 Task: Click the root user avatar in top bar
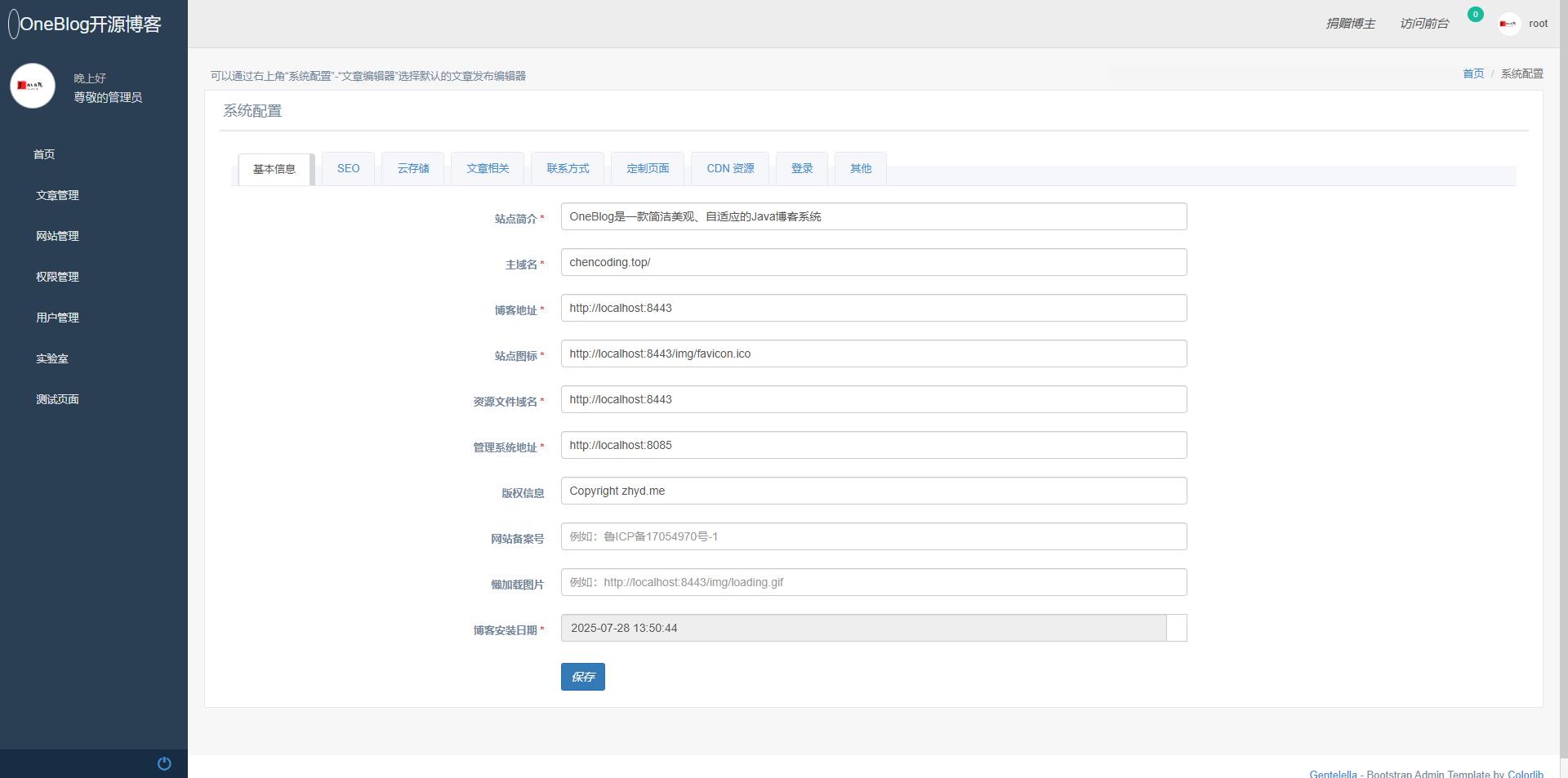click(x=1508, y=24)
